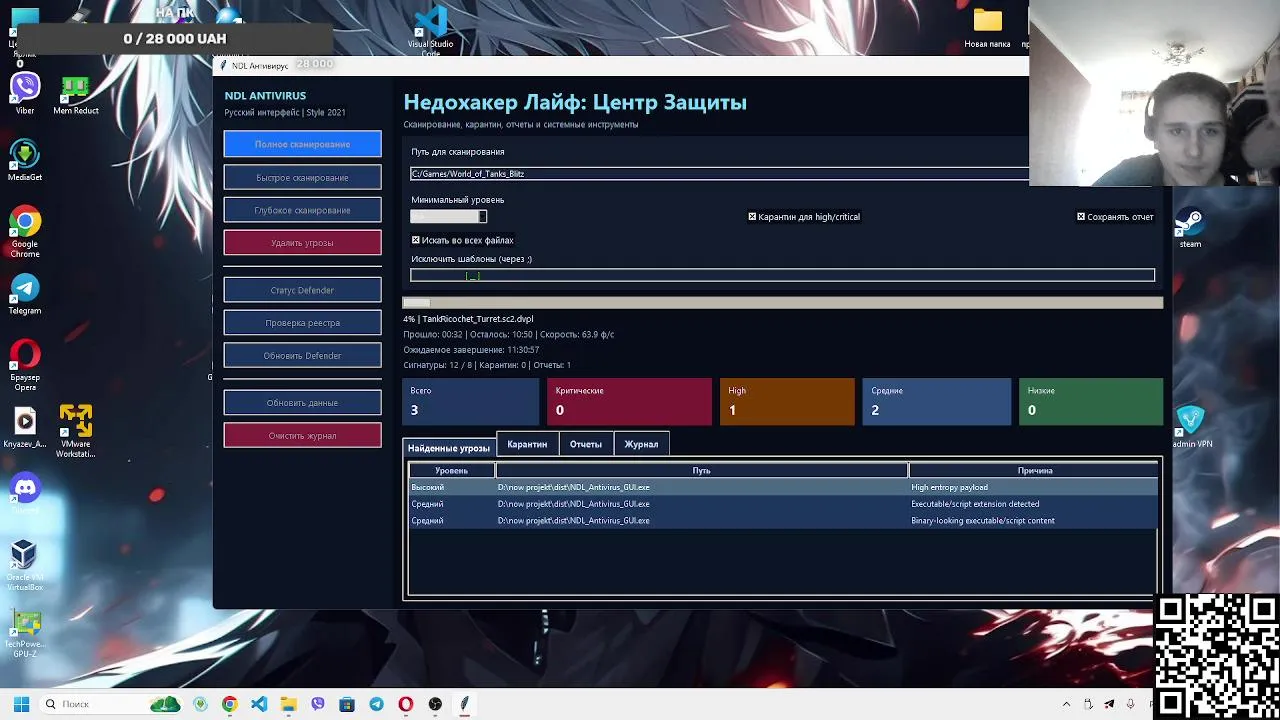
Task: Click OBS Studio icon in taskbar
Action: tap(435, 704)
